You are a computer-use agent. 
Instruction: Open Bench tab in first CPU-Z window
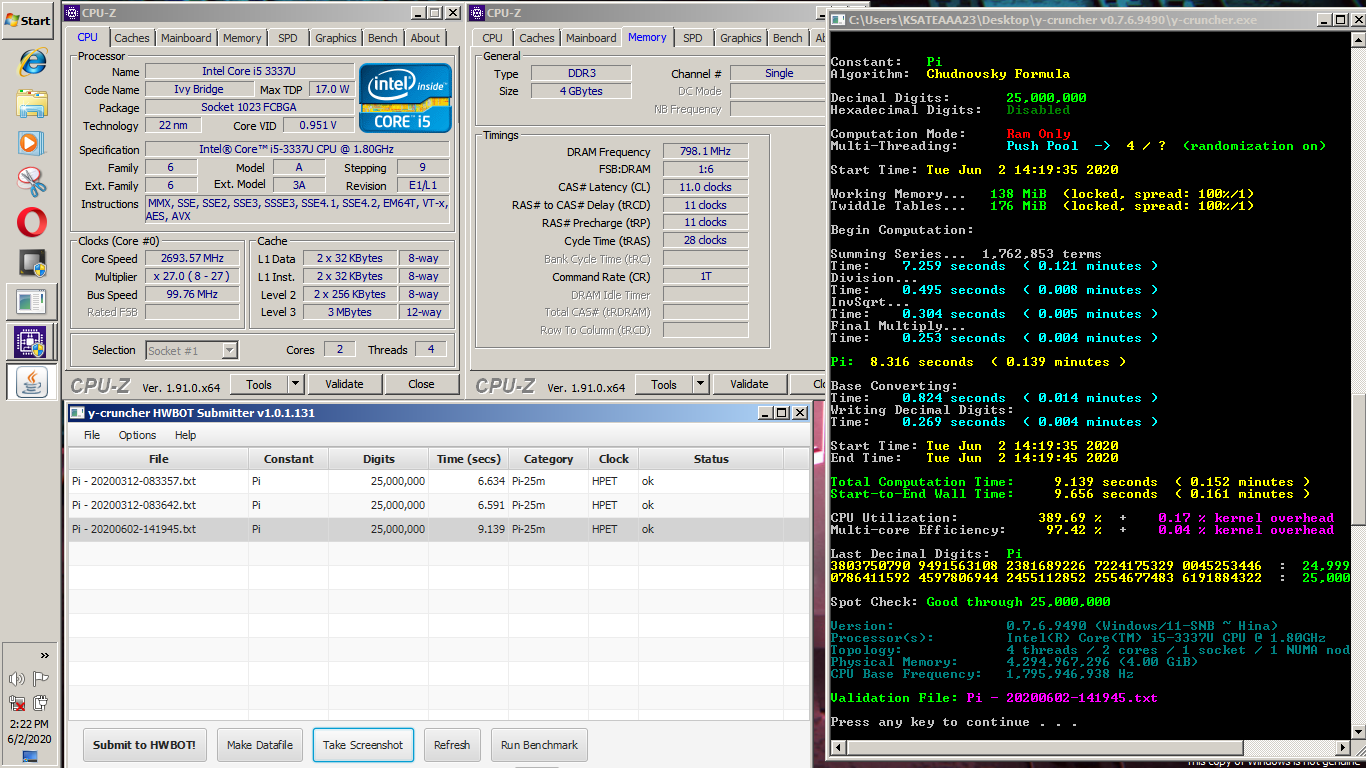point(383,38)
